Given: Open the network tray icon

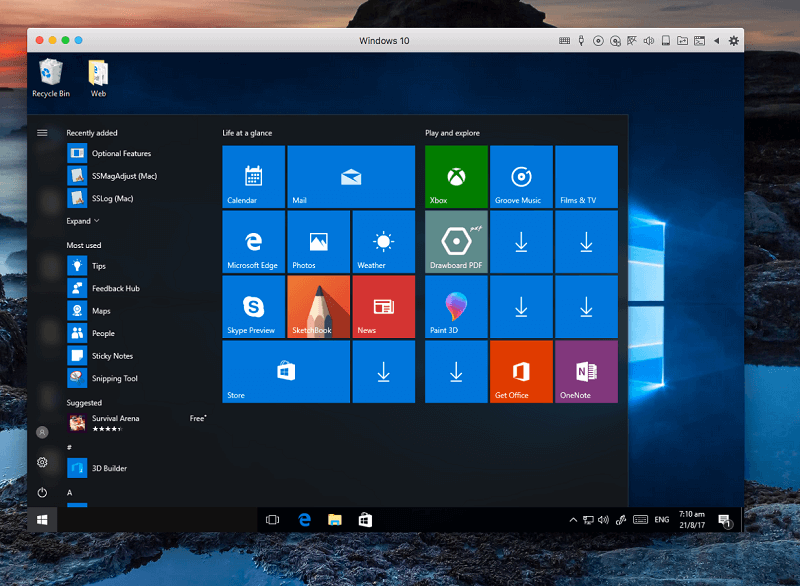Looking at the screenshot, I should pos(588,520).
